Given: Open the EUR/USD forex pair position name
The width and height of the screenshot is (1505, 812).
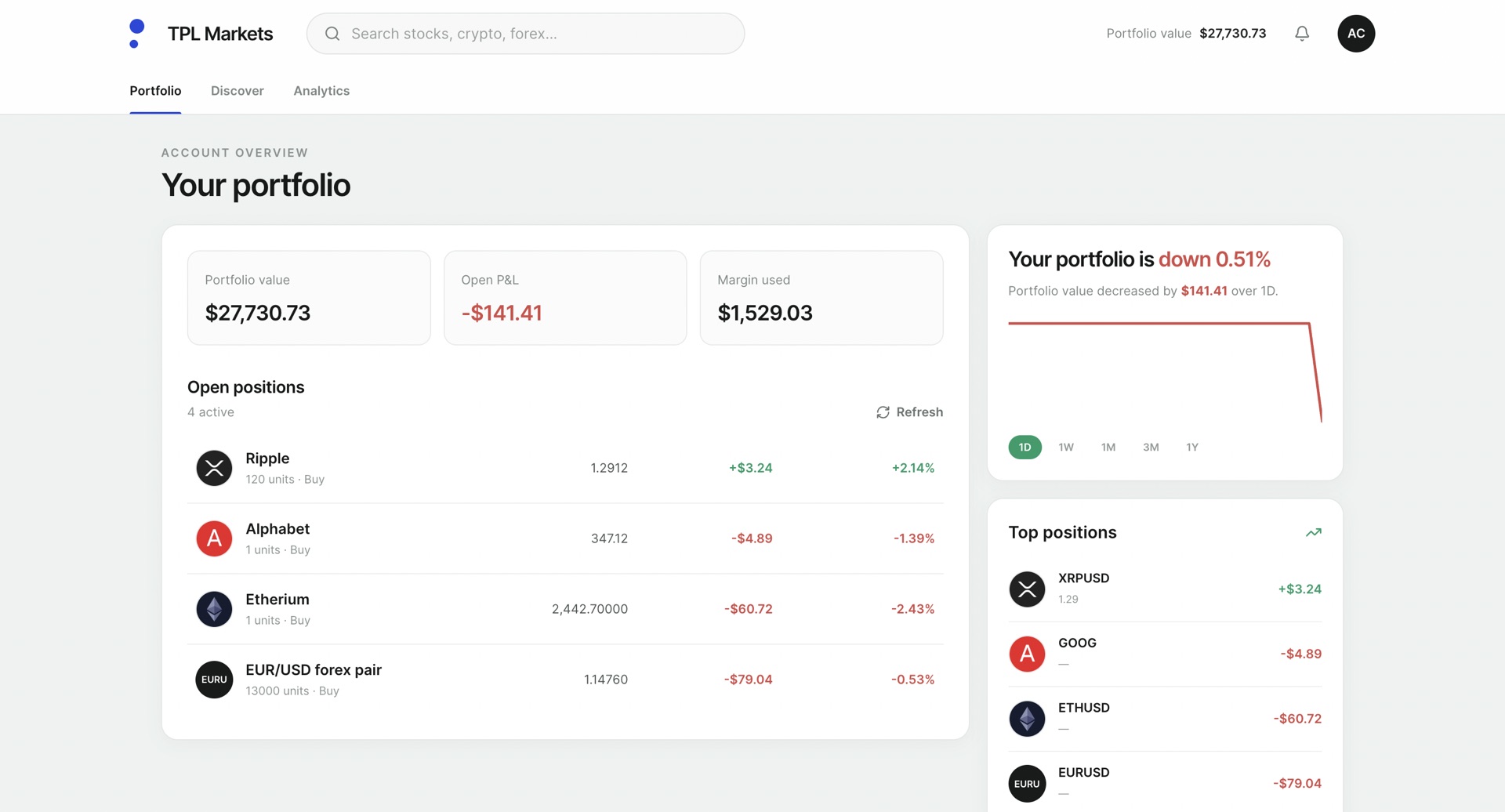Looking at the screenshot, I should coord(314,670).
